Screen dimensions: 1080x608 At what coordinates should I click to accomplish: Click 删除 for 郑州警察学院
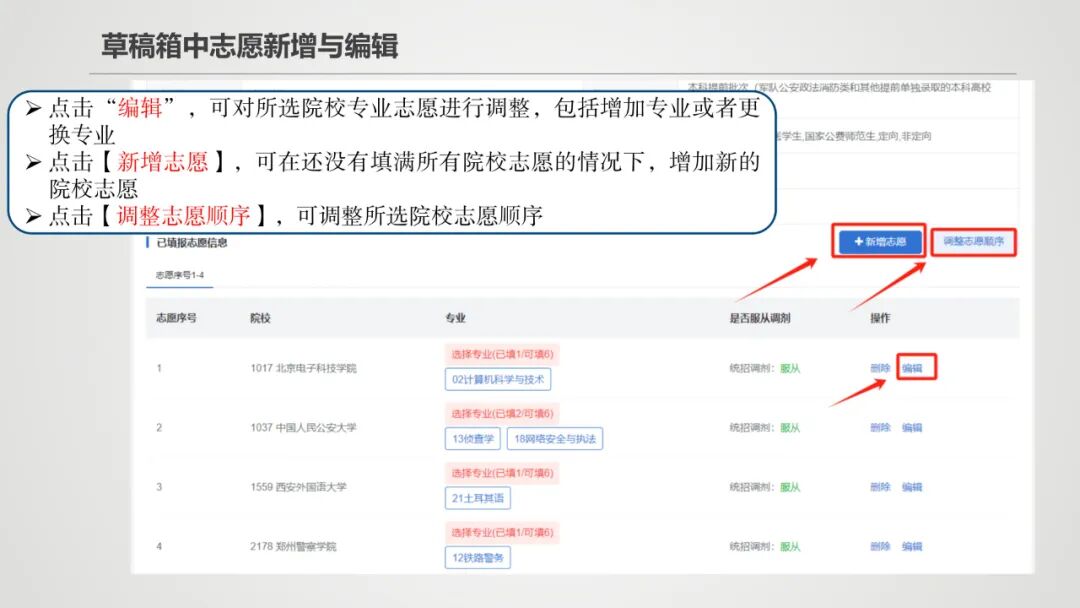(x=880, y=545)
